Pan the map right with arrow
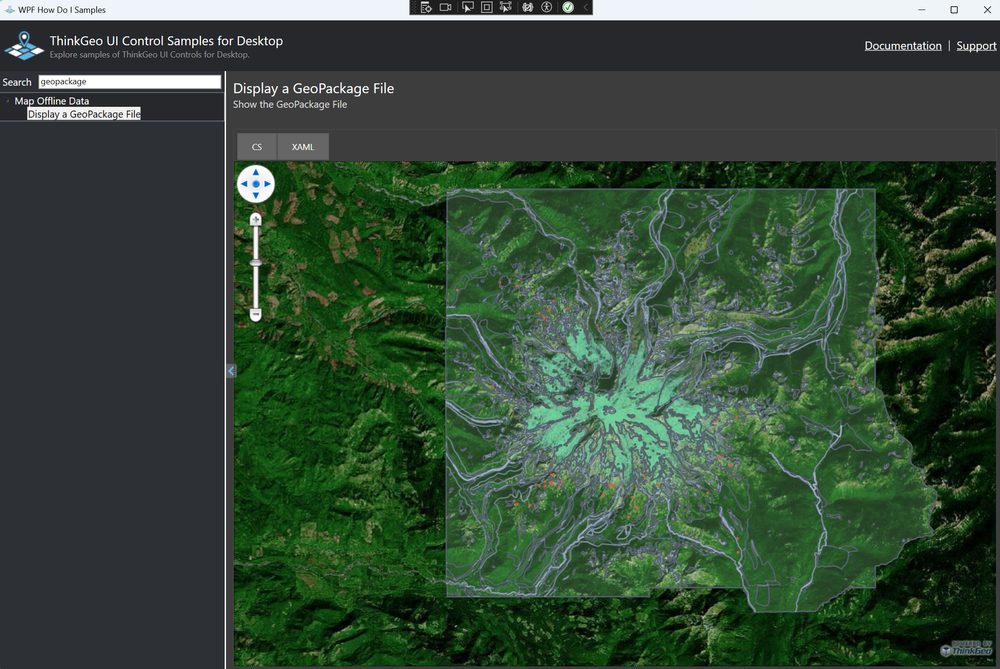Screen dimensions: 1000x669 pos(267,184)
